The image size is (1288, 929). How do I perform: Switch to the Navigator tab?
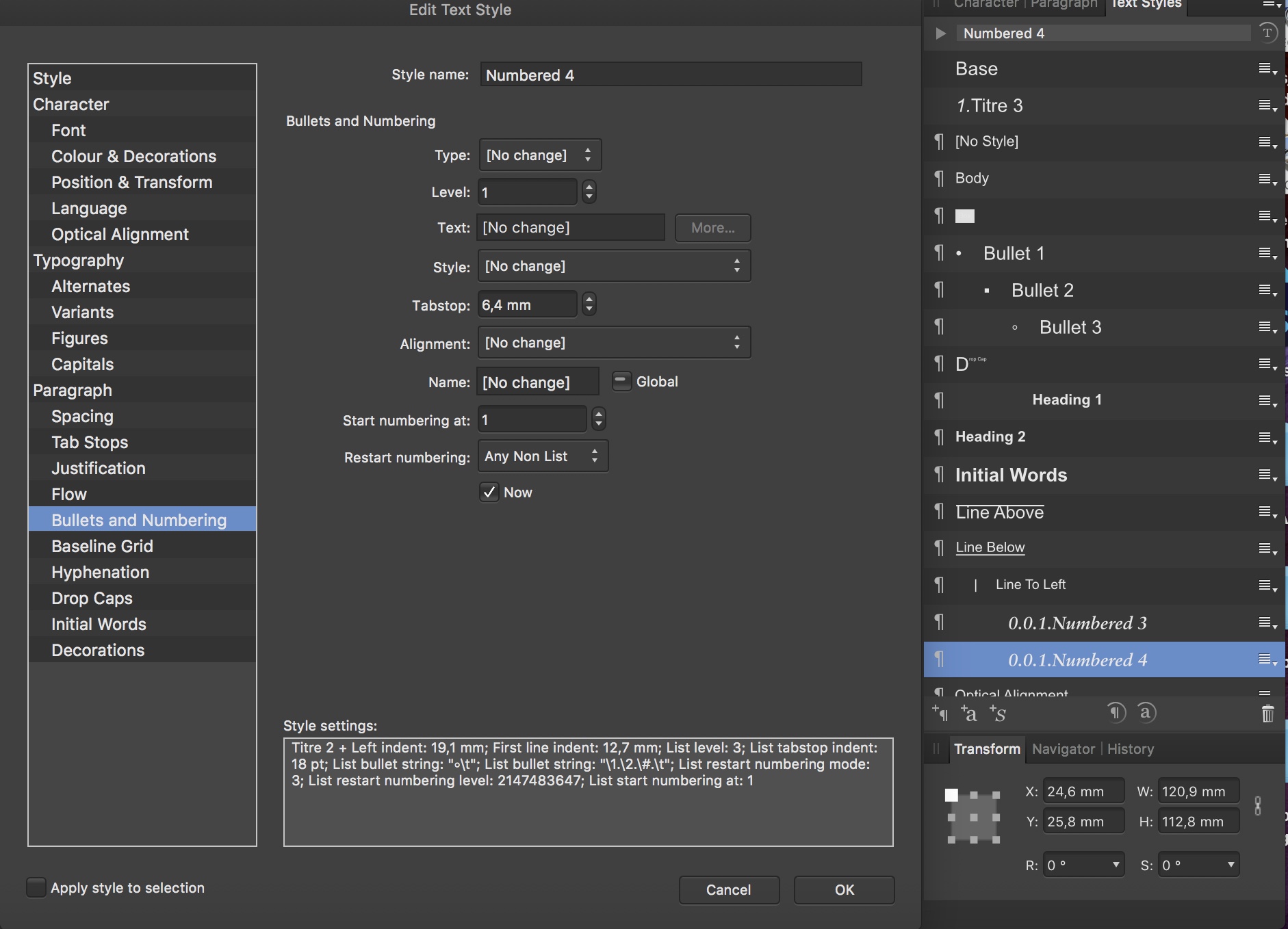[x=1064, y=749]
